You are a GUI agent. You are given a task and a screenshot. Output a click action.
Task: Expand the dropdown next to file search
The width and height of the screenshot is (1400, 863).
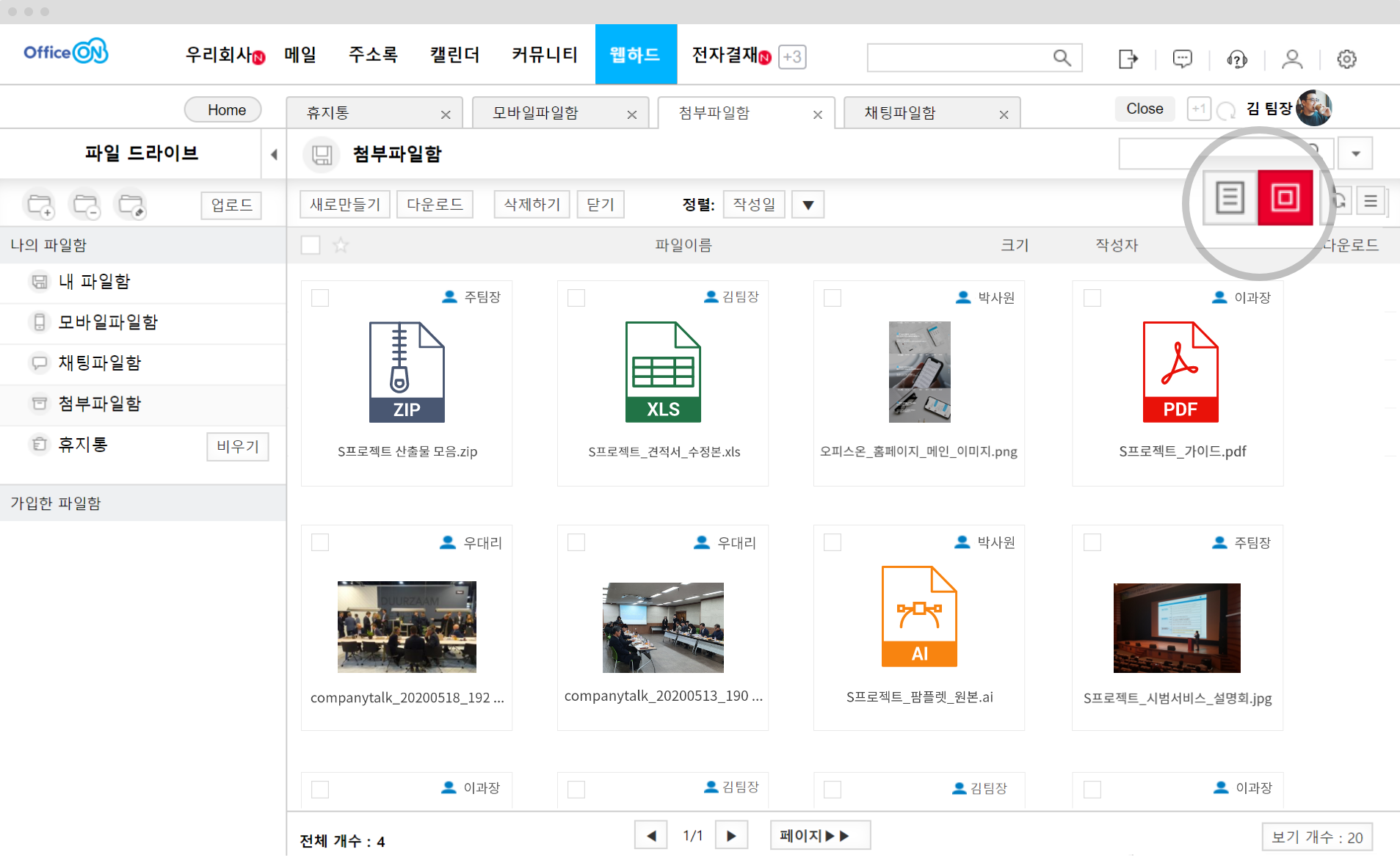coord(1355,154)
